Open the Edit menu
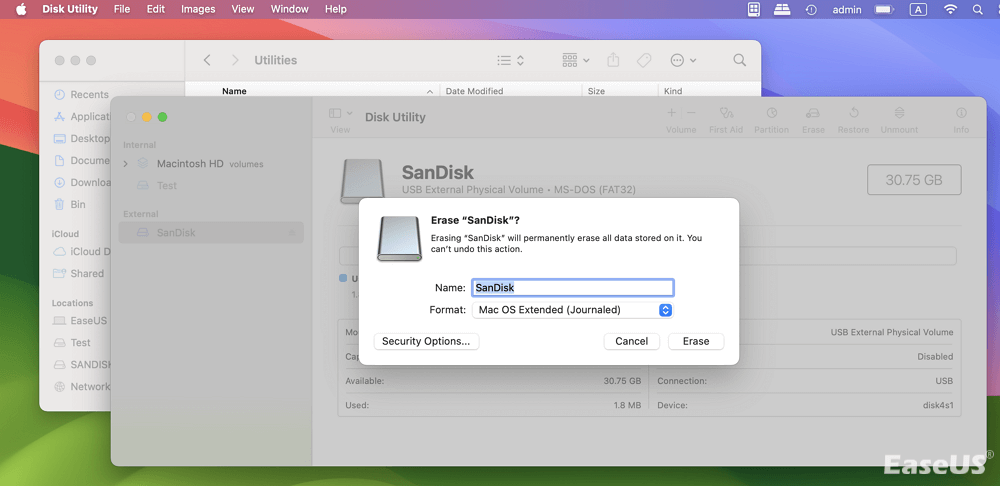The height and width of the screenshot is (486, 1000). coord(156,9)
